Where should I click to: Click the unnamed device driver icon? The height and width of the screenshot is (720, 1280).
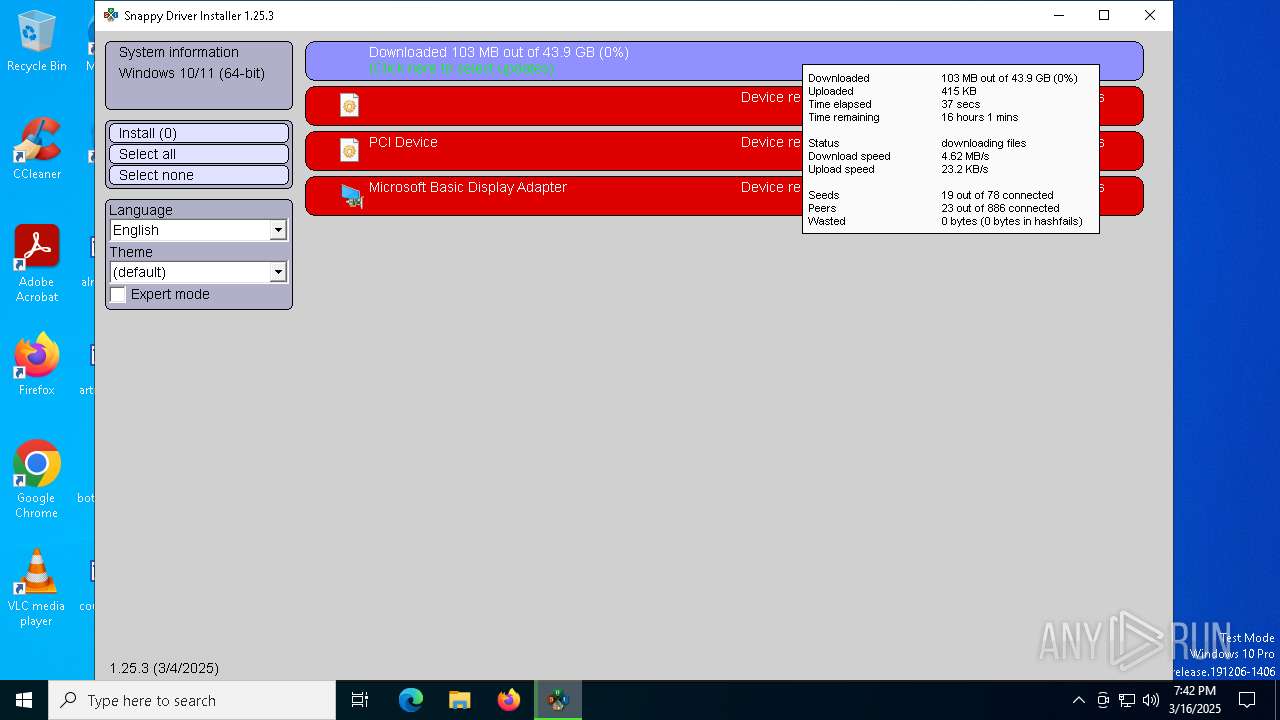349,105
